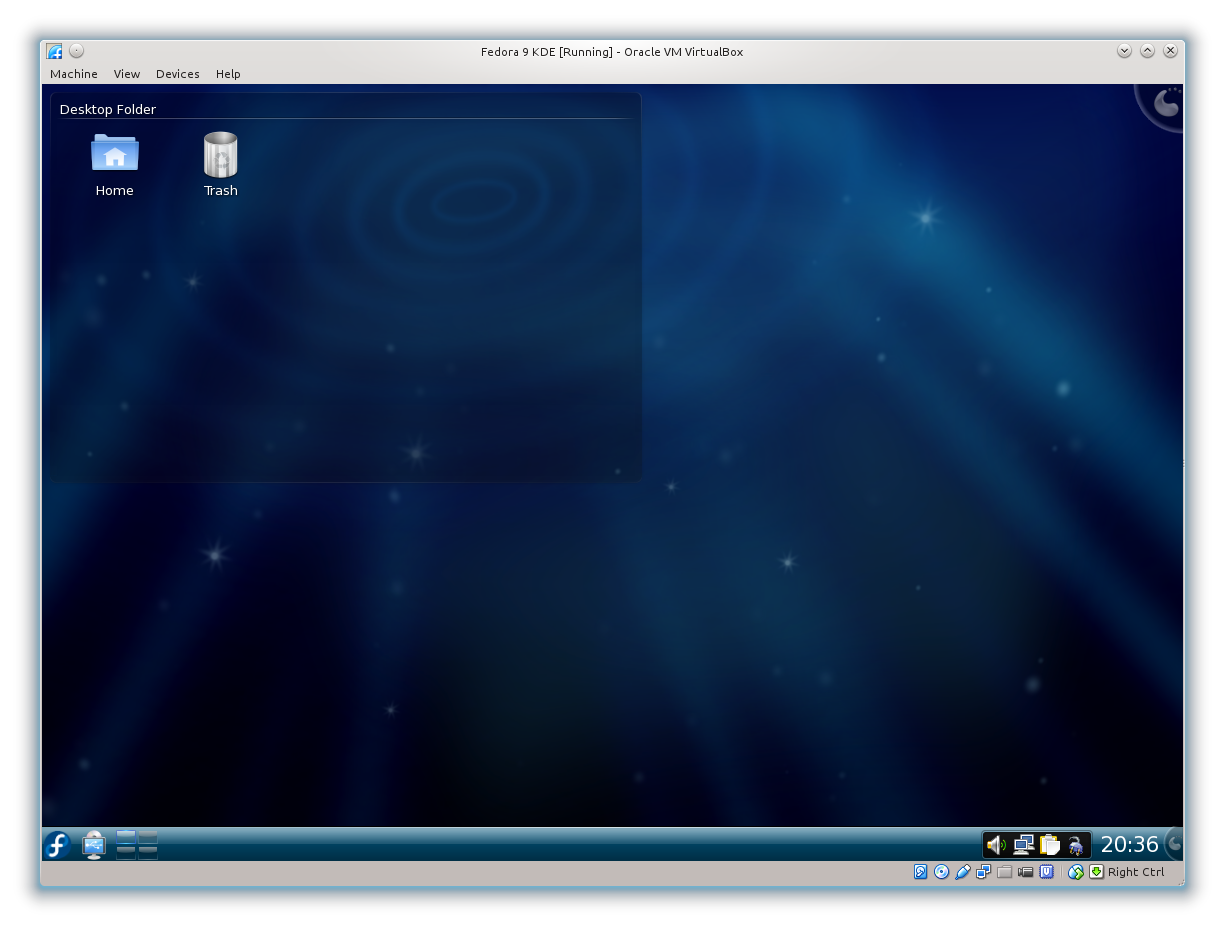The height and width of the screenshot is (926, 1225).
Task: Open the View menu
Action: pos(127,74)
